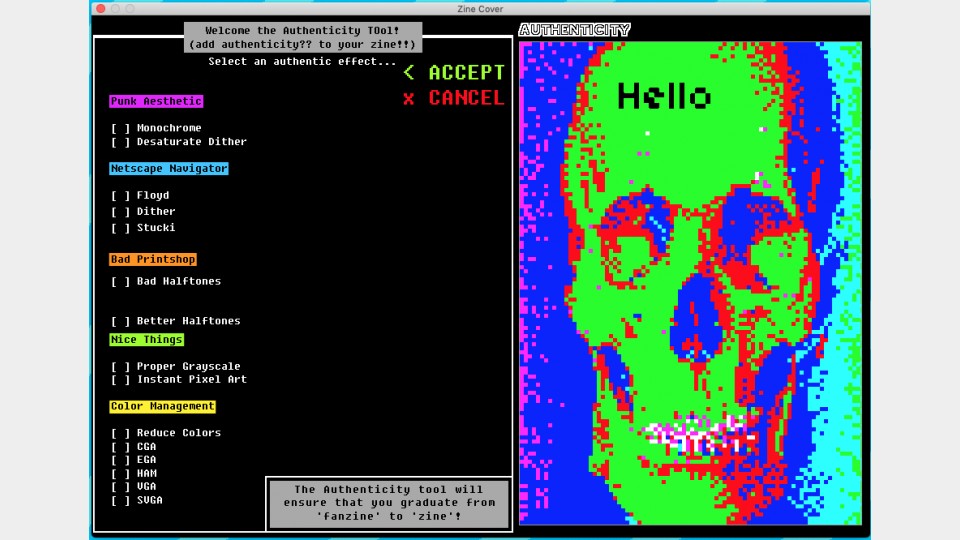Click the Welcome the Authenticity Tool banner

(x=302, y=37)
